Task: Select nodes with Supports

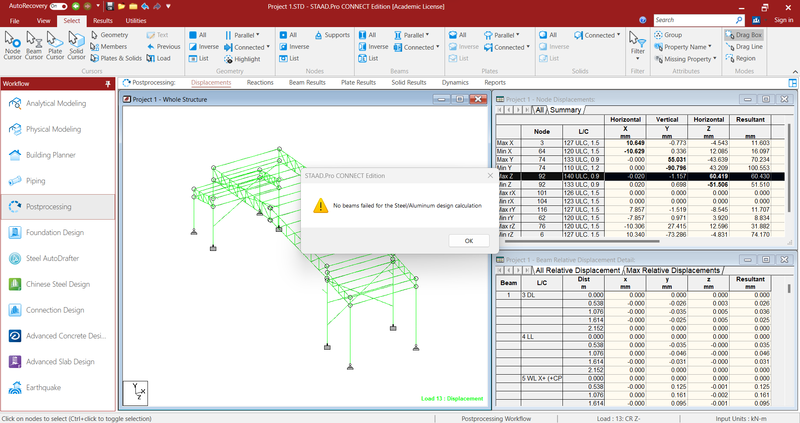Action: tap(332, 35)
